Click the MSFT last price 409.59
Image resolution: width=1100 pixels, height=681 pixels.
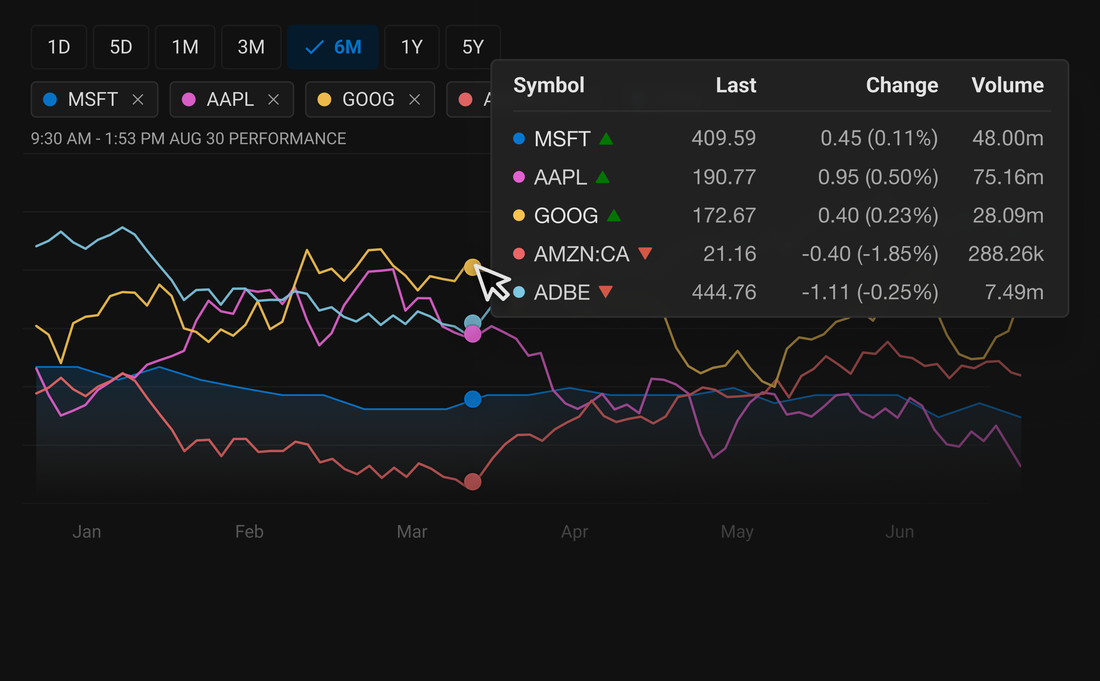(724, 138)
